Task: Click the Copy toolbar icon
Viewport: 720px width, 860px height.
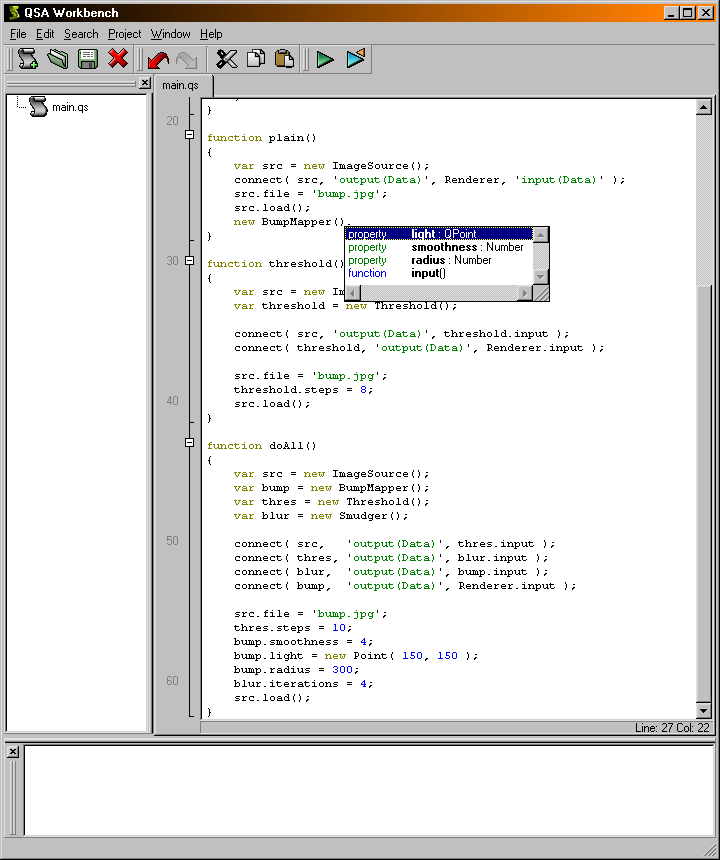Action: (256, 59)
